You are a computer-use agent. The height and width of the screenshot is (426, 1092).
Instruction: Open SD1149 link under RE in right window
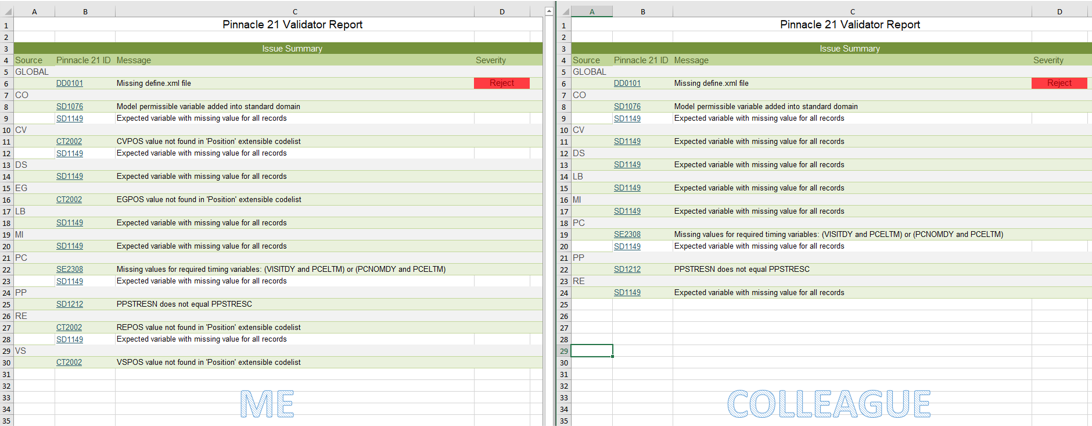click(627, 292)
